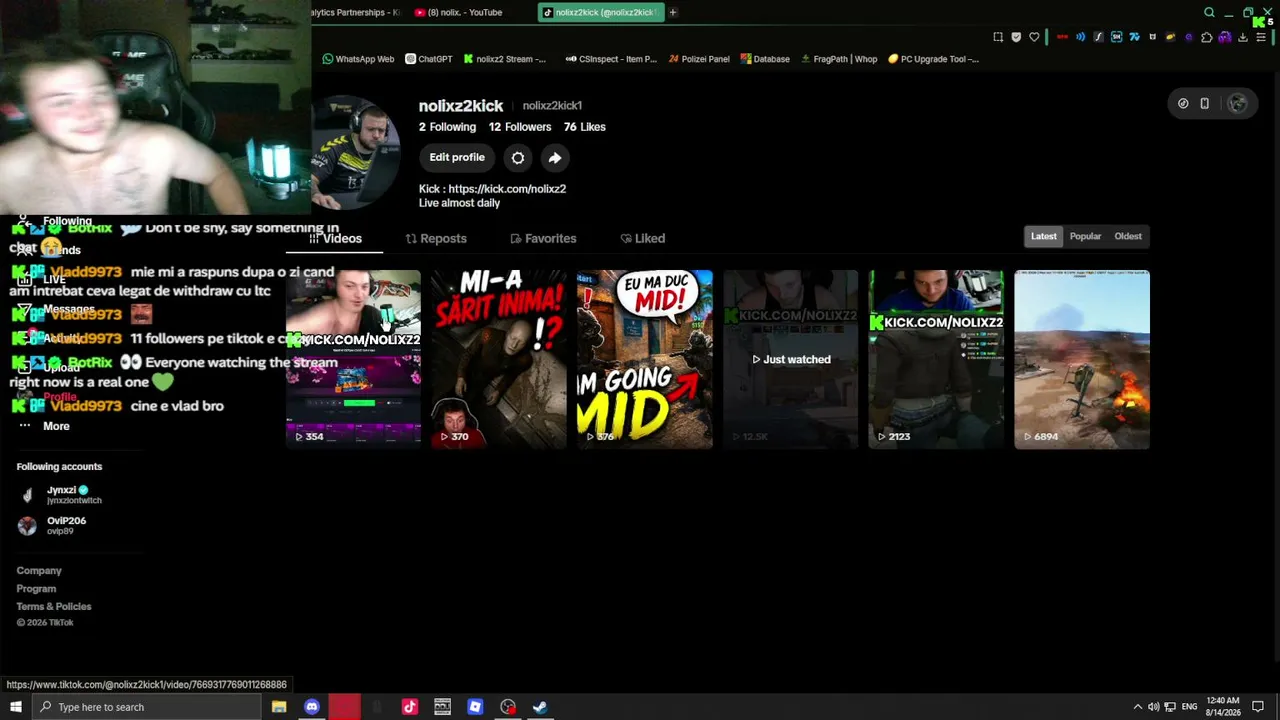Open the Polizei Panel bookmark

click(x=700, y=59)
